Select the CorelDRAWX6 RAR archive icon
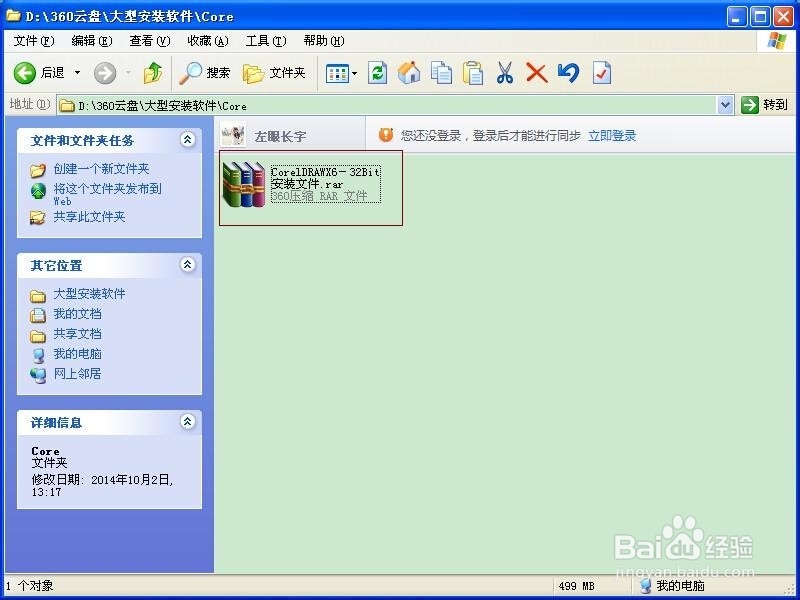 [x=244, y=184]
